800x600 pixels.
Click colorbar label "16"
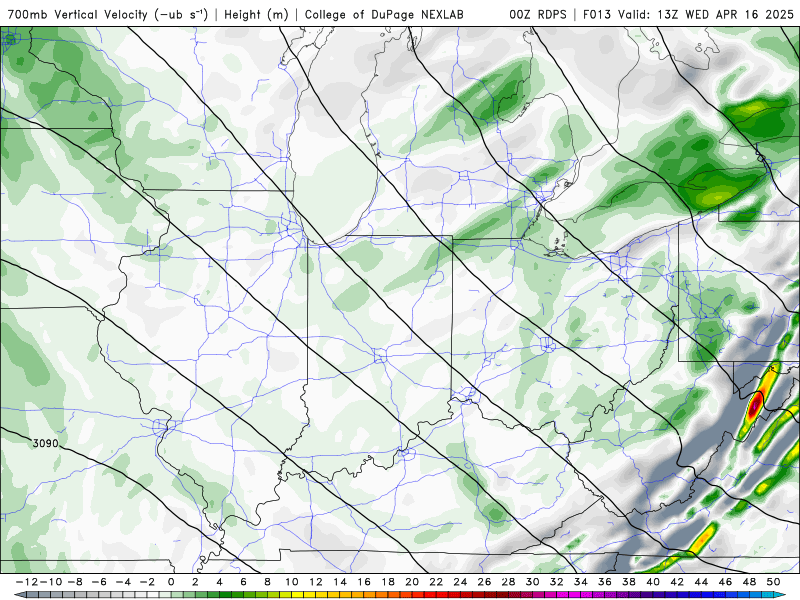pos(364,582)
